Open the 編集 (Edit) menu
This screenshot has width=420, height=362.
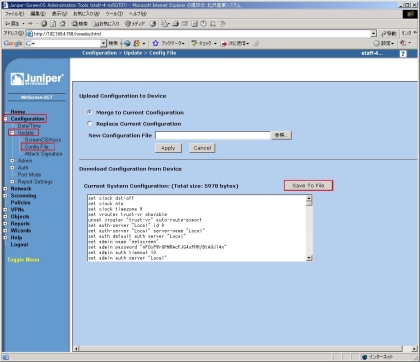(38, 14)
